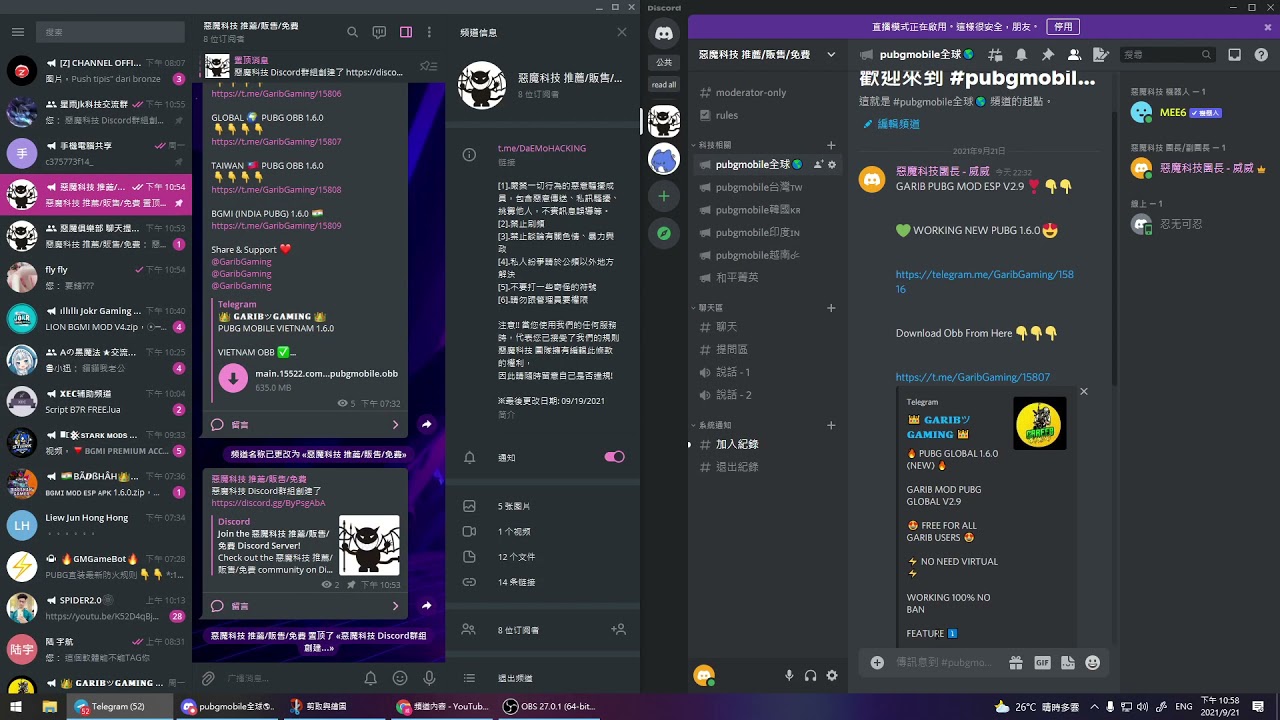Screen dimensions: 1280x720
Task: Click Discord read all button
Action: tap(664, 85)
